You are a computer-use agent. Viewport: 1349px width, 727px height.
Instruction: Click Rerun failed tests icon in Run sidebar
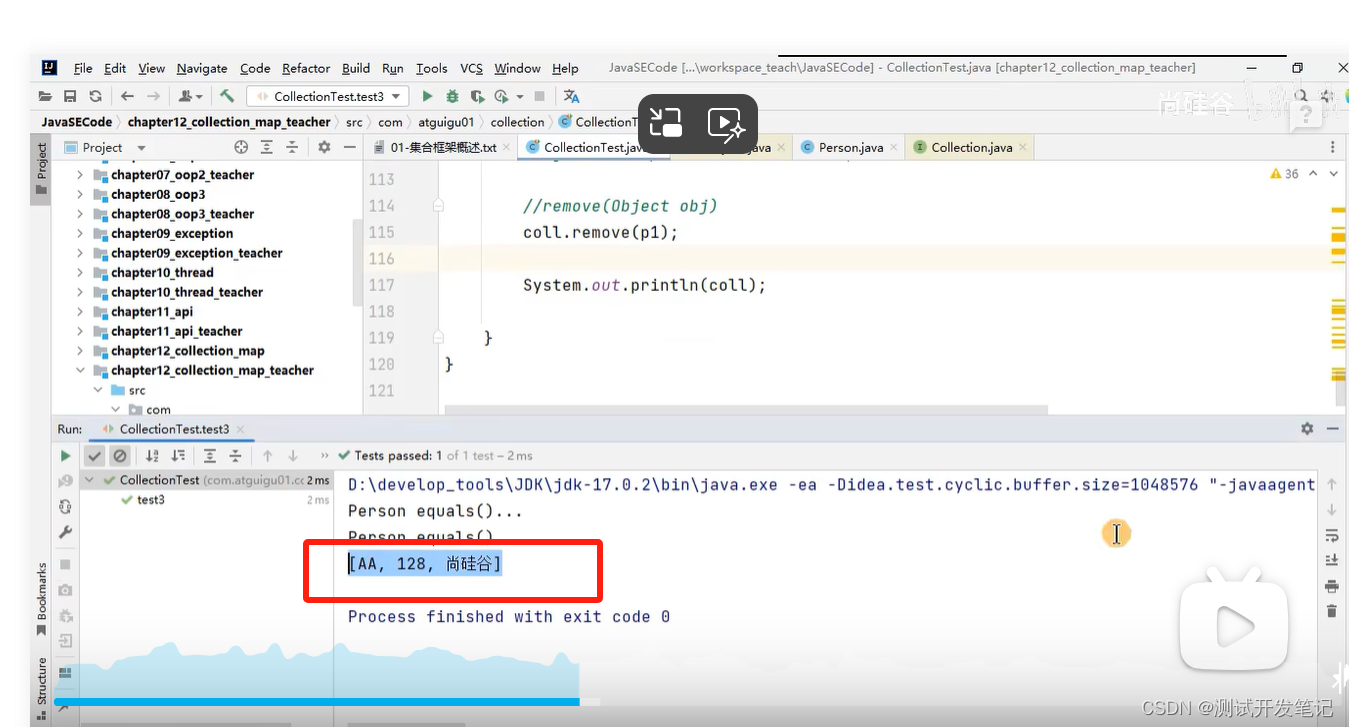(x=66, y=481)
